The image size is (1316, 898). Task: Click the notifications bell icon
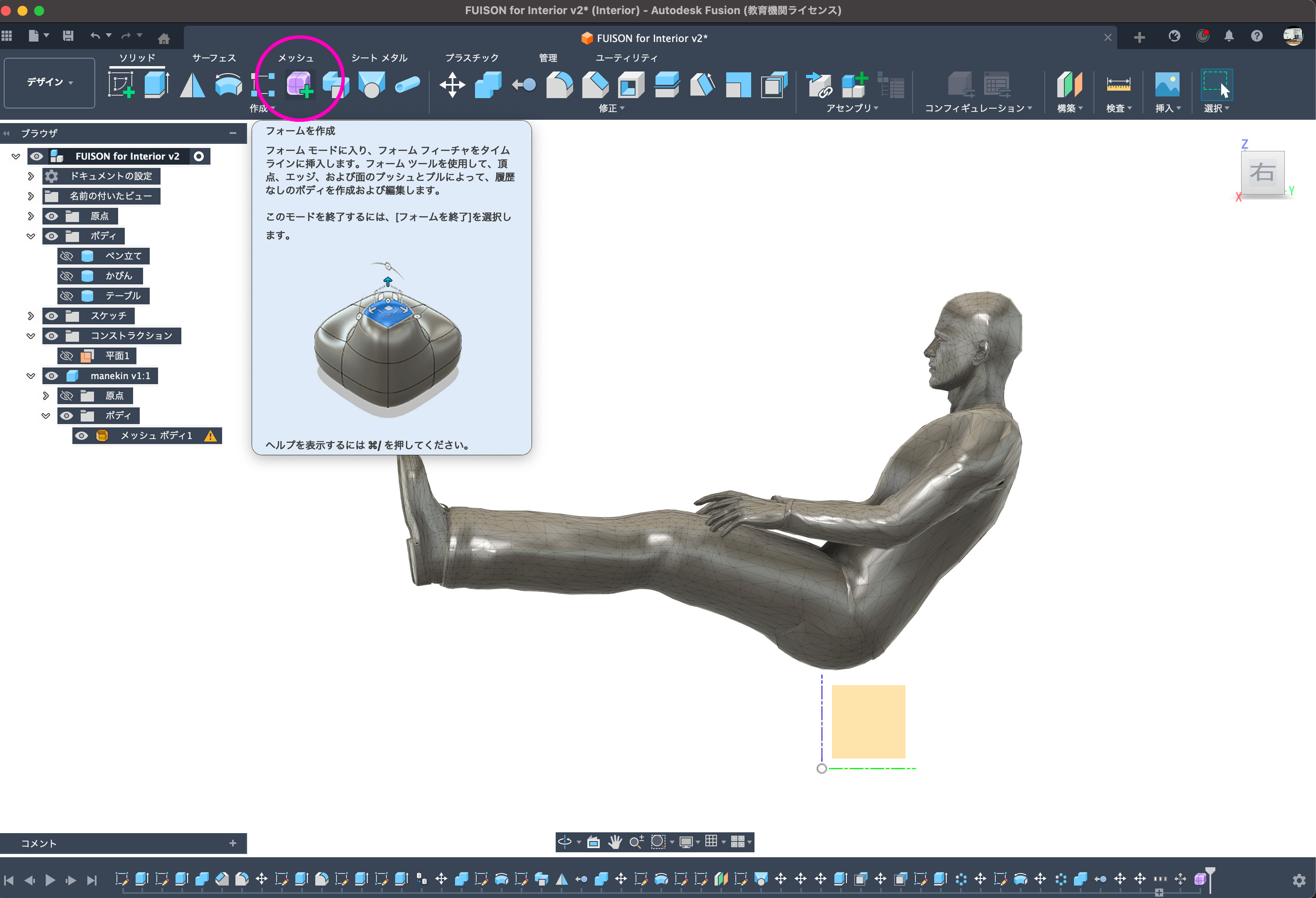pos(1228,37)
